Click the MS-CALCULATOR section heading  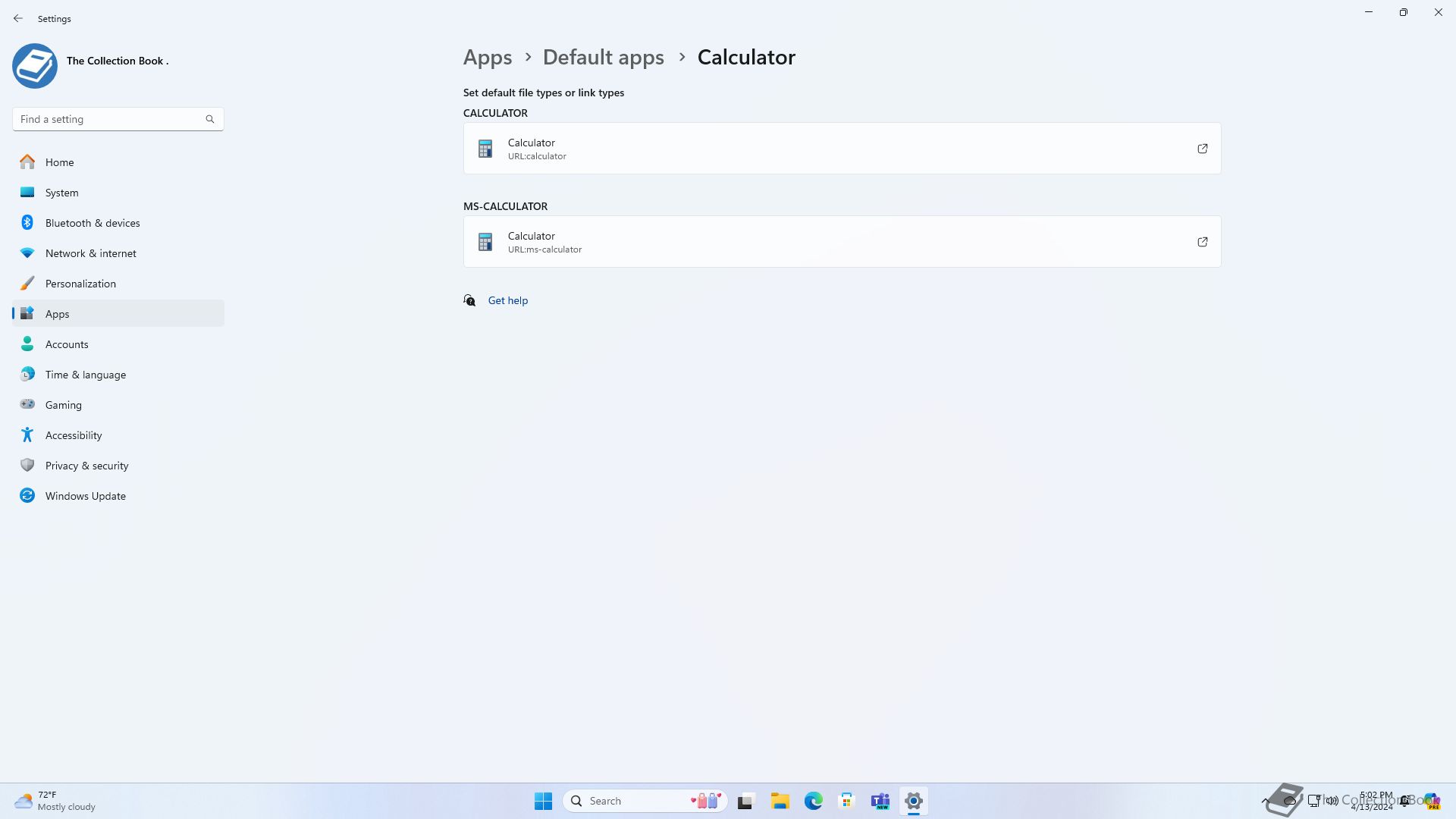click(x=505, y=206)
